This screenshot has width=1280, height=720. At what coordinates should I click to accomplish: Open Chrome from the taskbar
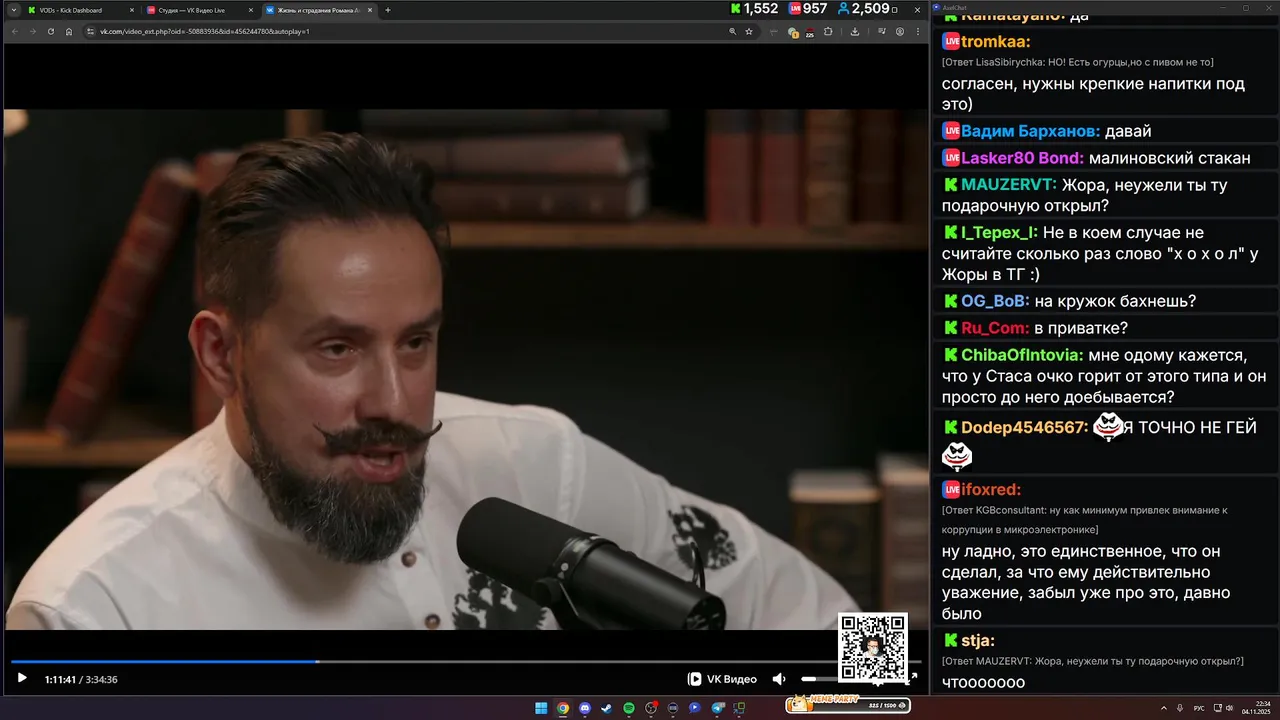pyautogui.click(x=563, y=708)
